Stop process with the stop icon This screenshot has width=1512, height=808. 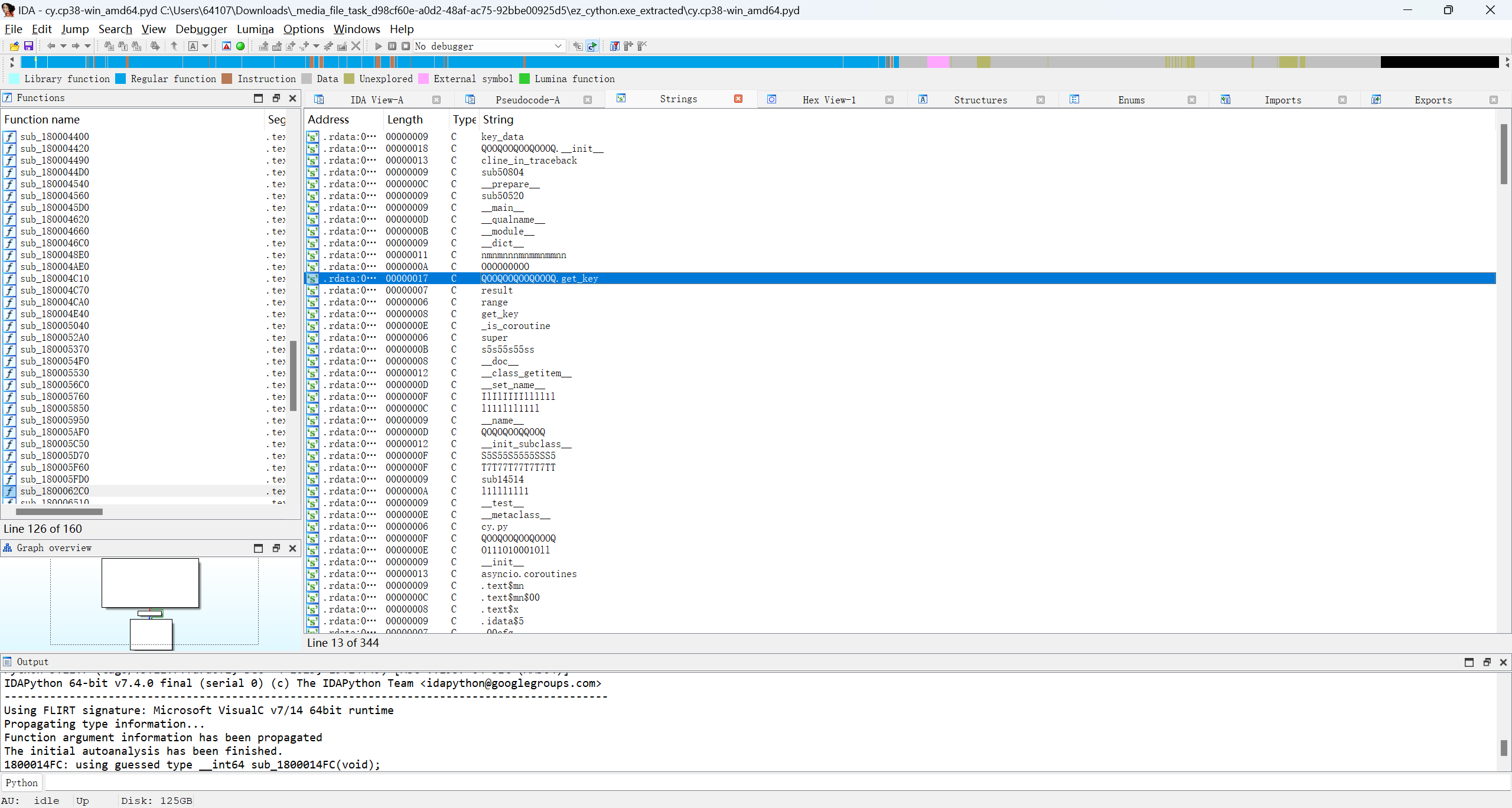coord(405,46)
